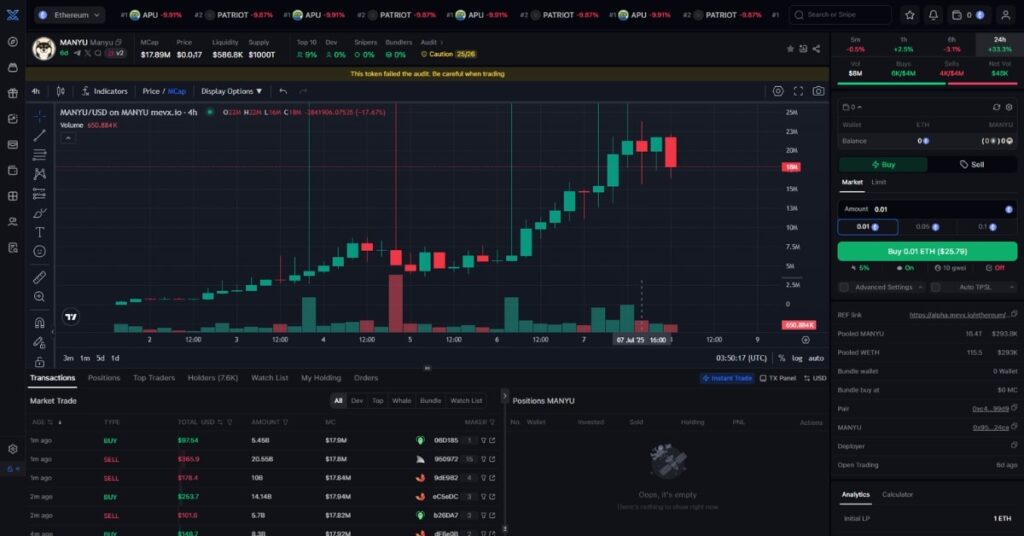This screenshot has height=536, width=1024.
Task: Select the ruler measure tool
Action: [40, 277]
